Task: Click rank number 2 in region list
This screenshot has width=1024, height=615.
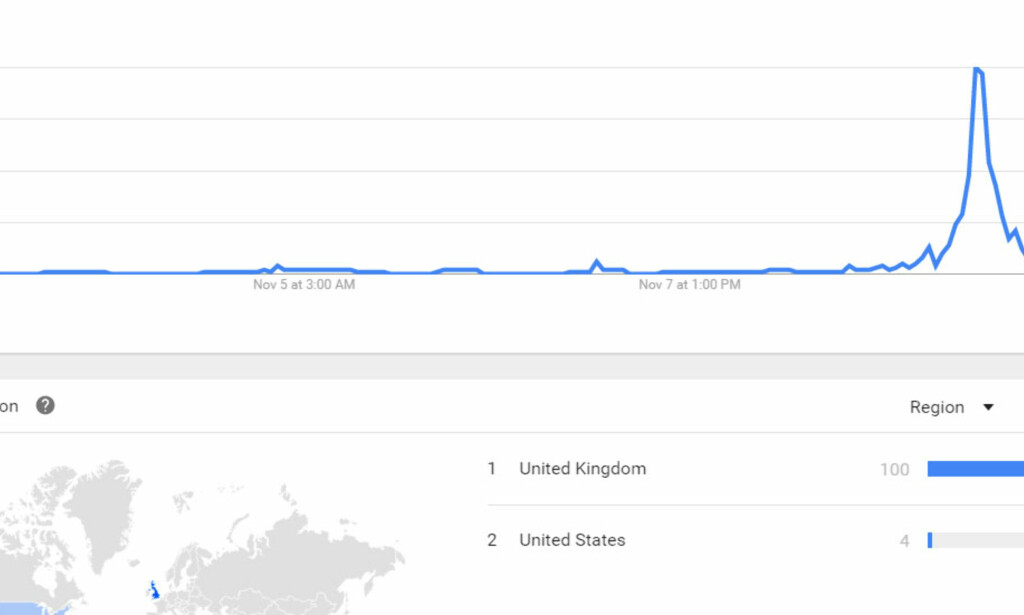Action: pos(492,540)
